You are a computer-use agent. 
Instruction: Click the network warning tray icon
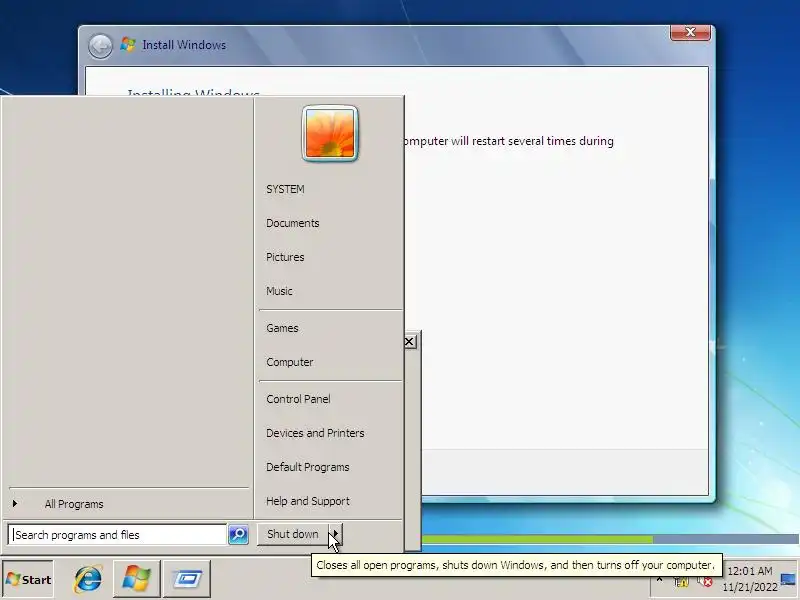pos(681,582)
